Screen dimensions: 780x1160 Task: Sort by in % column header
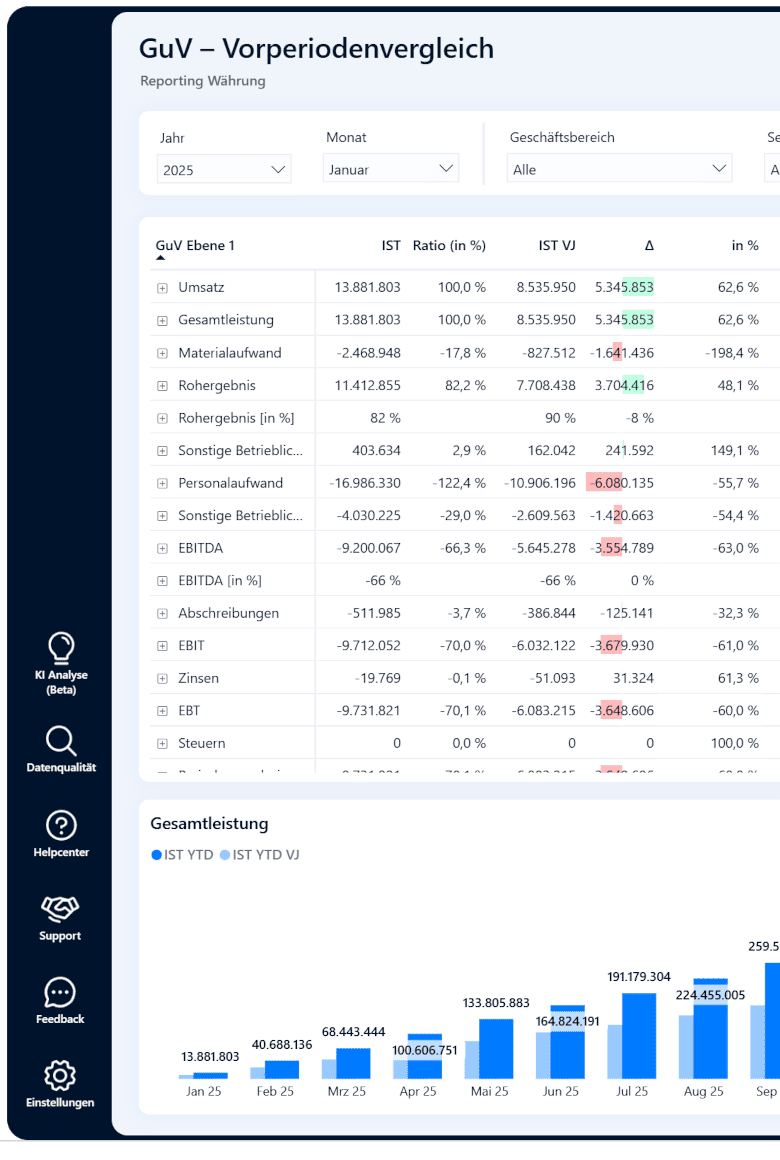744,246
